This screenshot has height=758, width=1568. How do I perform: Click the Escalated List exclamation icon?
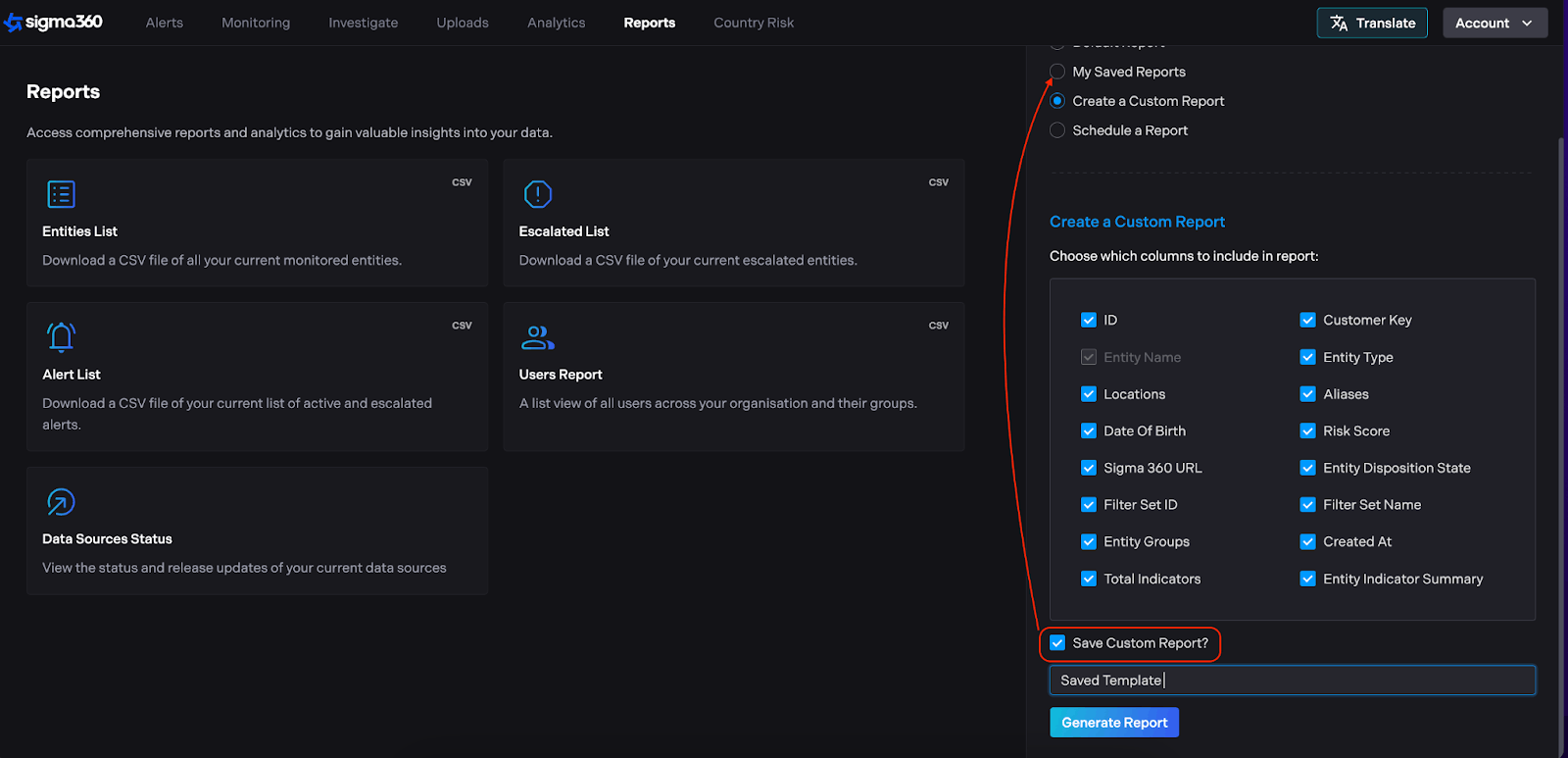pyautogui.click(x=538, y=194)
